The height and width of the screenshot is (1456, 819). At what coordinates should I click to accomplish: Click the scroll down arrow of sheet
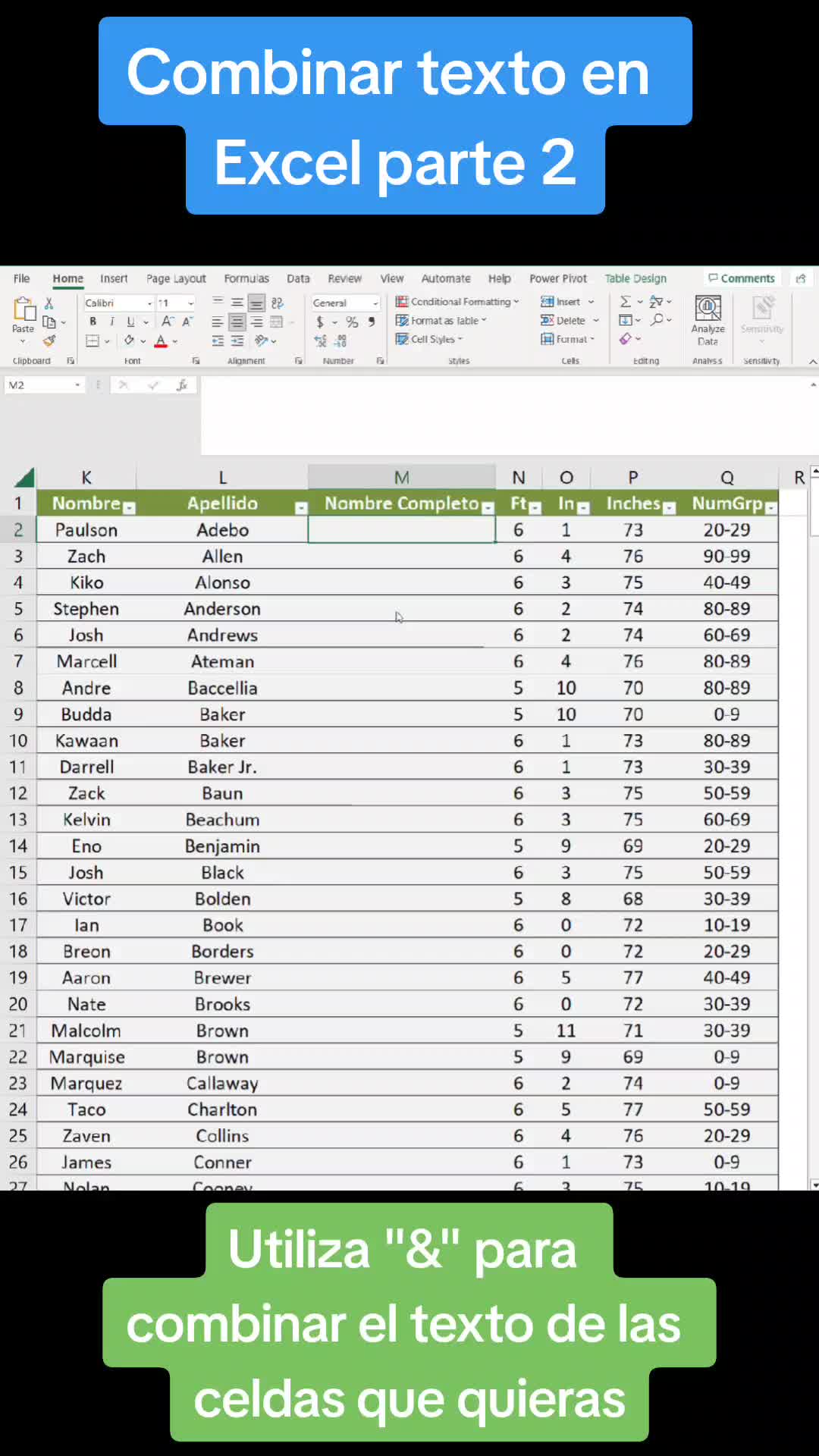point(814,1184)
